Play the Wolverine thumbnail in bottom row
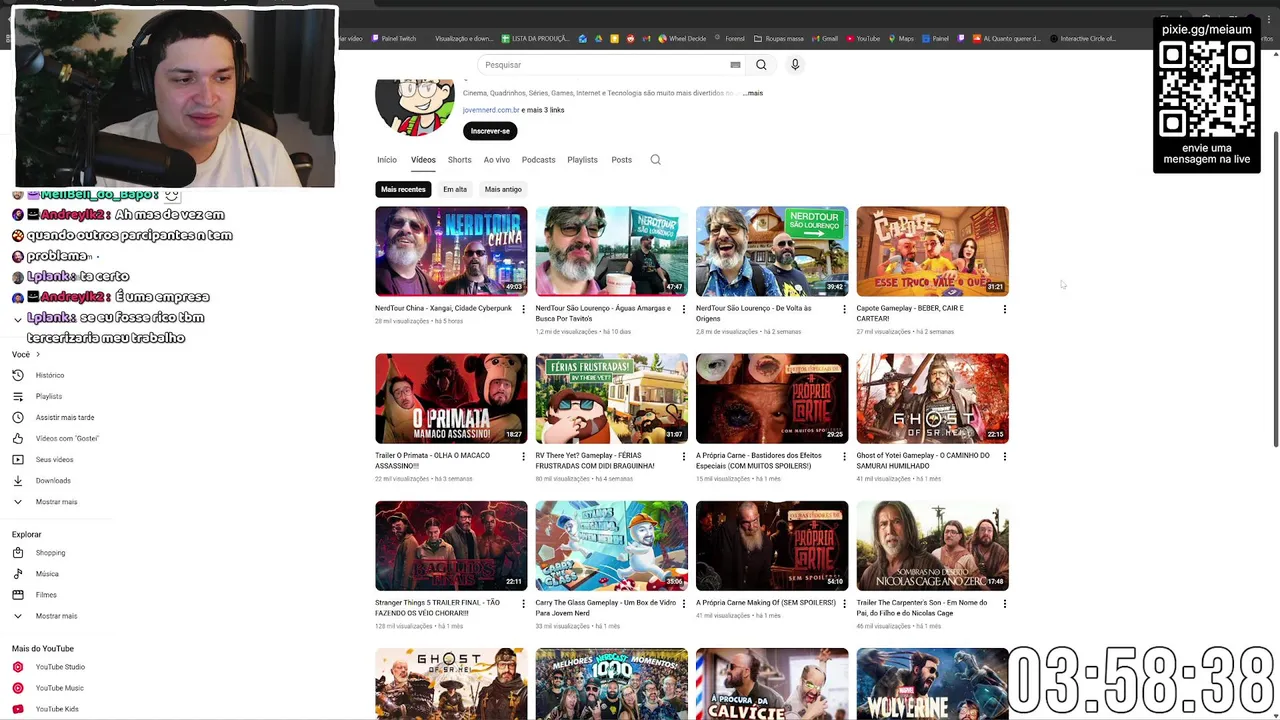The width and height of the screenshot is (1280, 720). [932, 683]
